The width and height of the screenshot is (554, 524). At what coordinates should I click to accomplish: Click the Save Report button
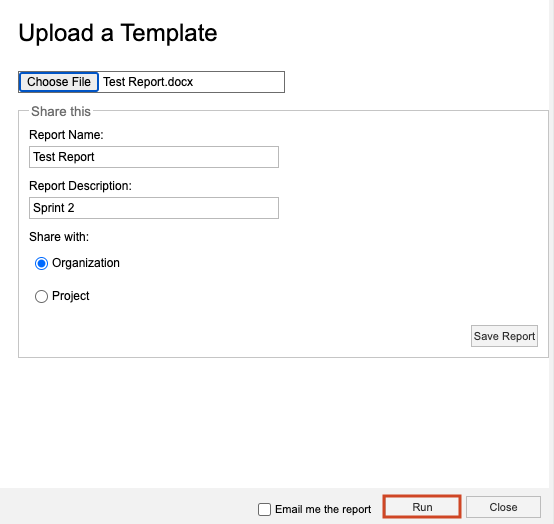point(504,336)
